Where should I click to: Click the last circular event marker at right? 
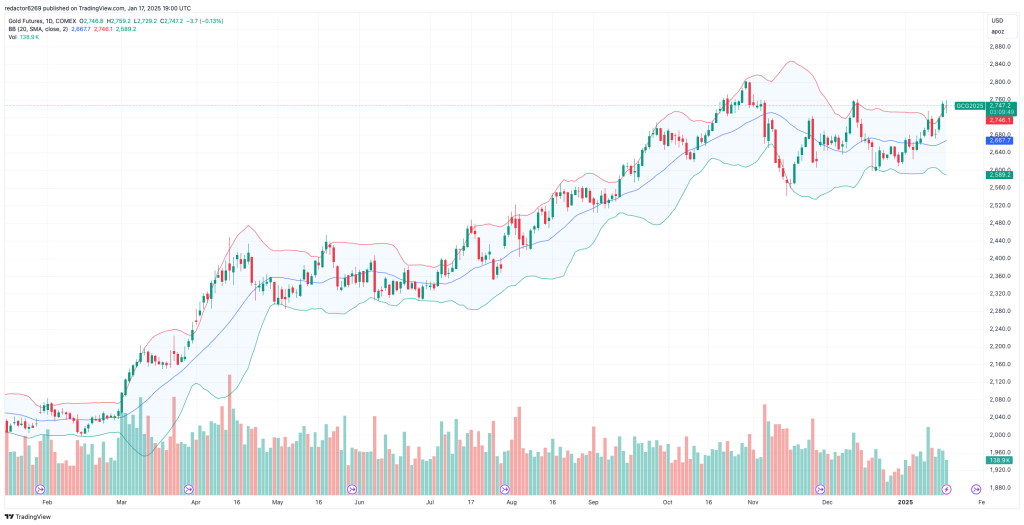(975, 489)
